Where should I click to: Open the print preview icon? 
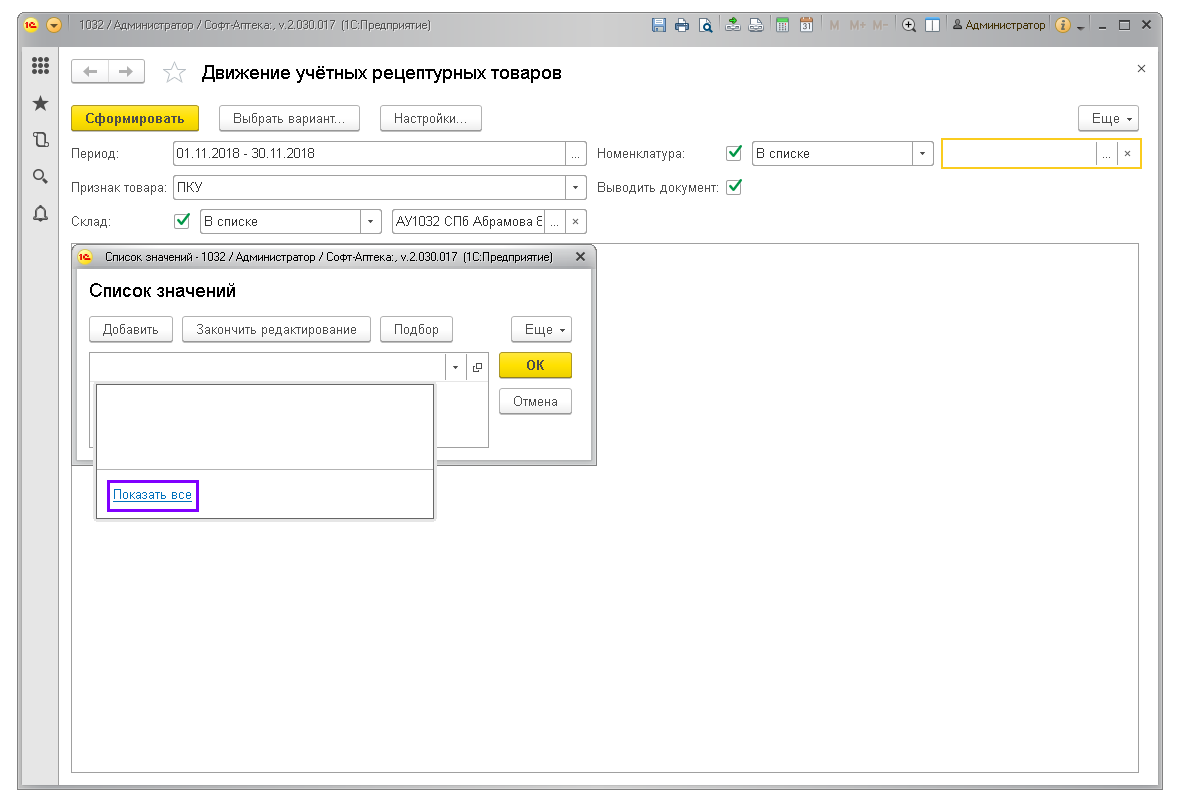(x=706, y=25)
